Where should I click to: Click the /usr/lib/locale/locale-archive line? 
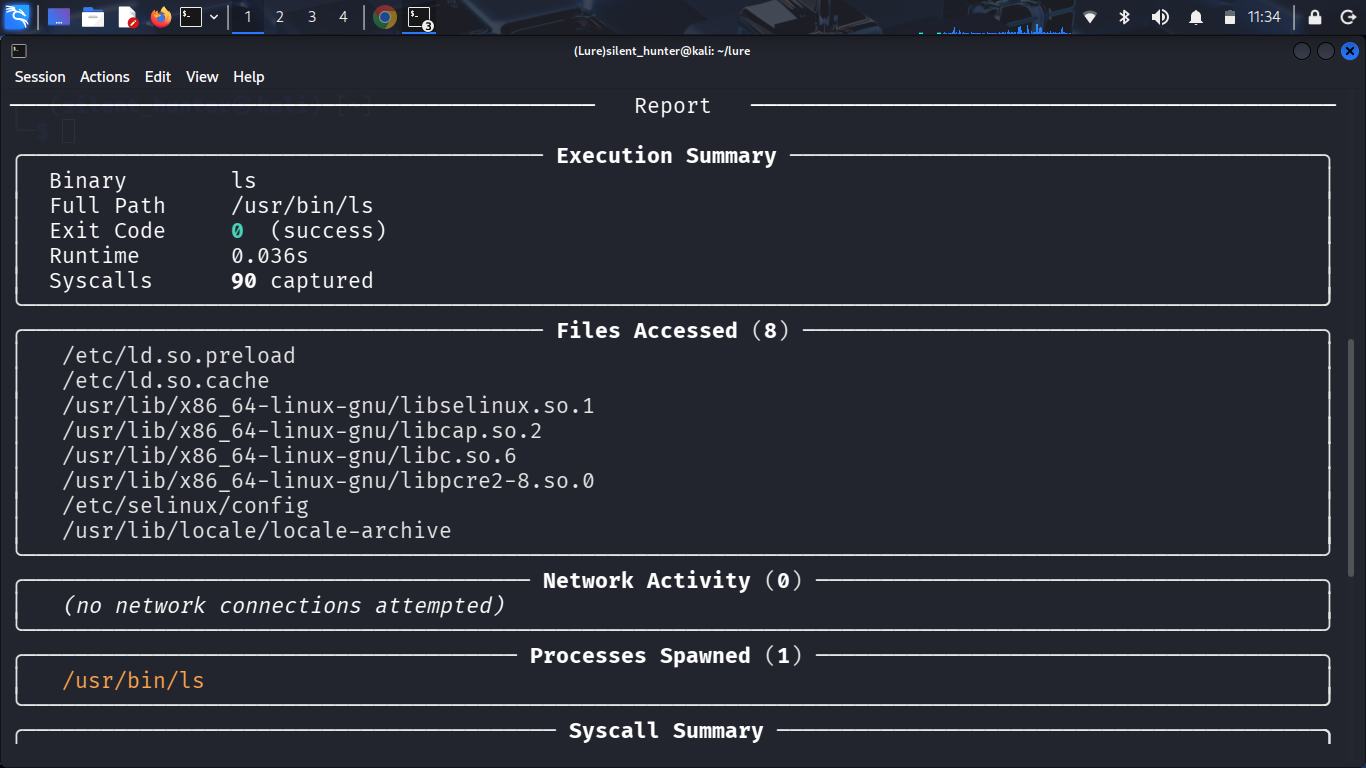pos(257,531)
